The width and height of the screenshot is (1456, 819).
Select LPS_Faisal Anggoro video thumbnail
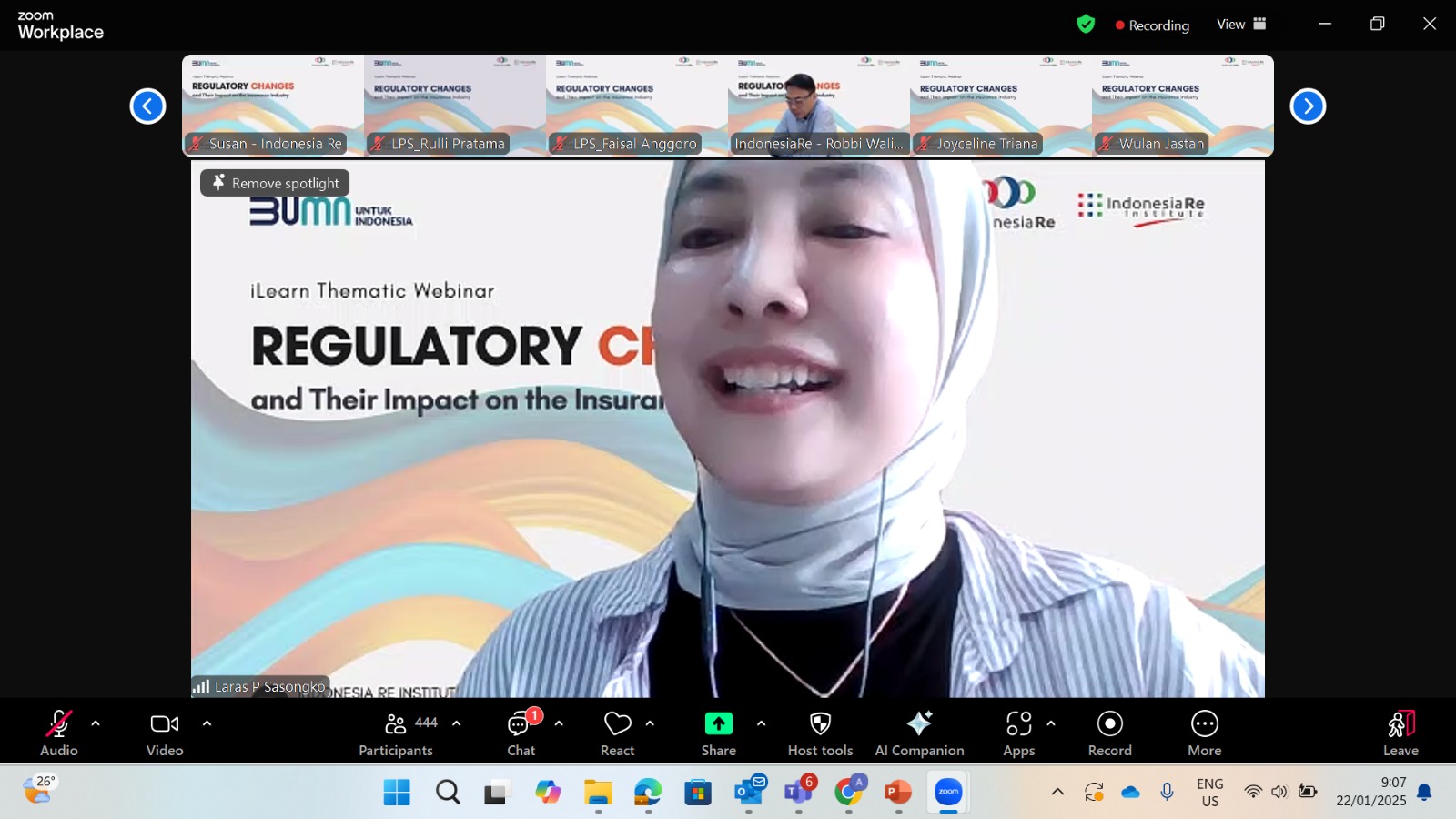tap(637, 106)
